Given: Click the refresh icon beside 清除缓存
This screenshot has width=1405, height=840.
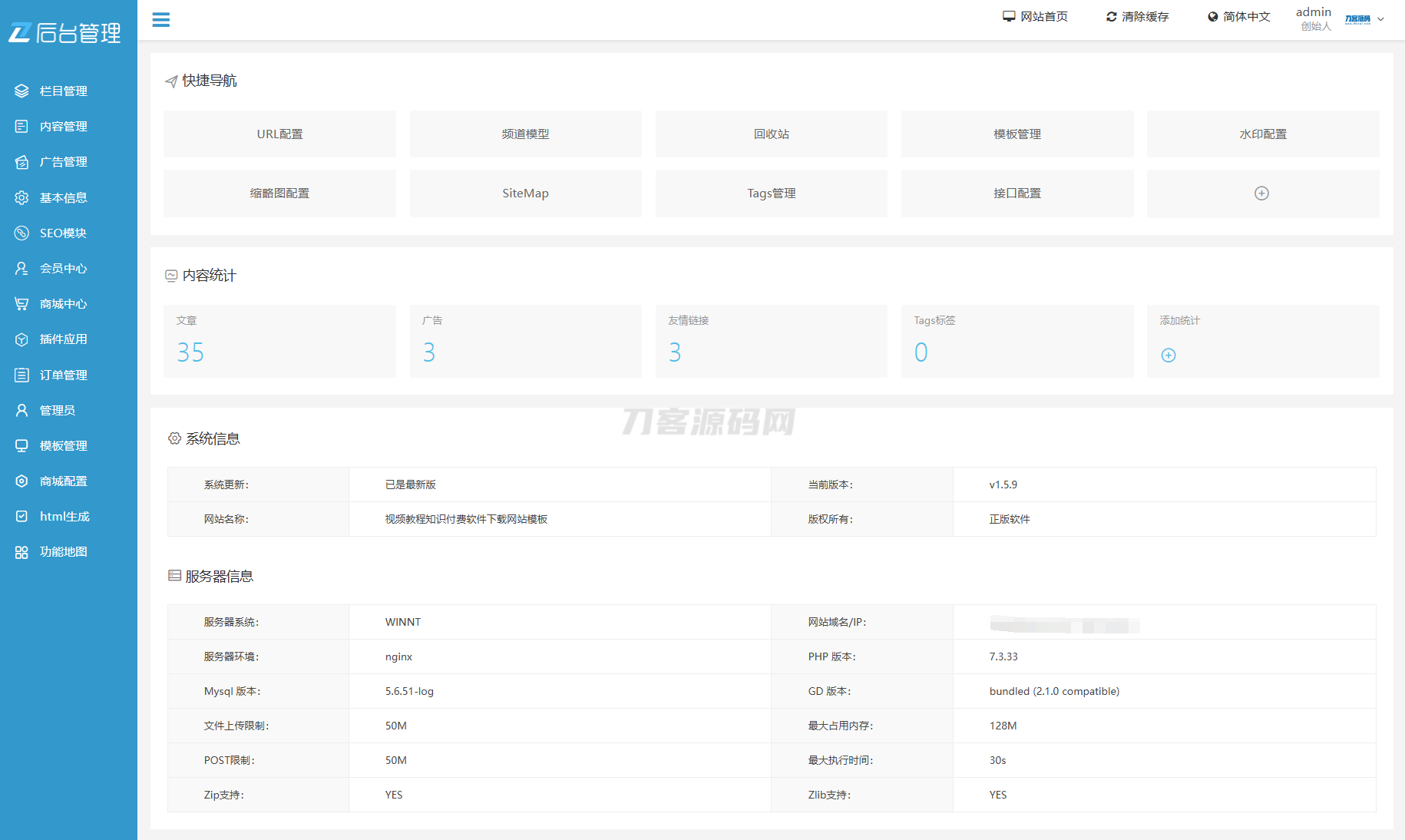Looking at the screenshot, I should coord(1111,17).
